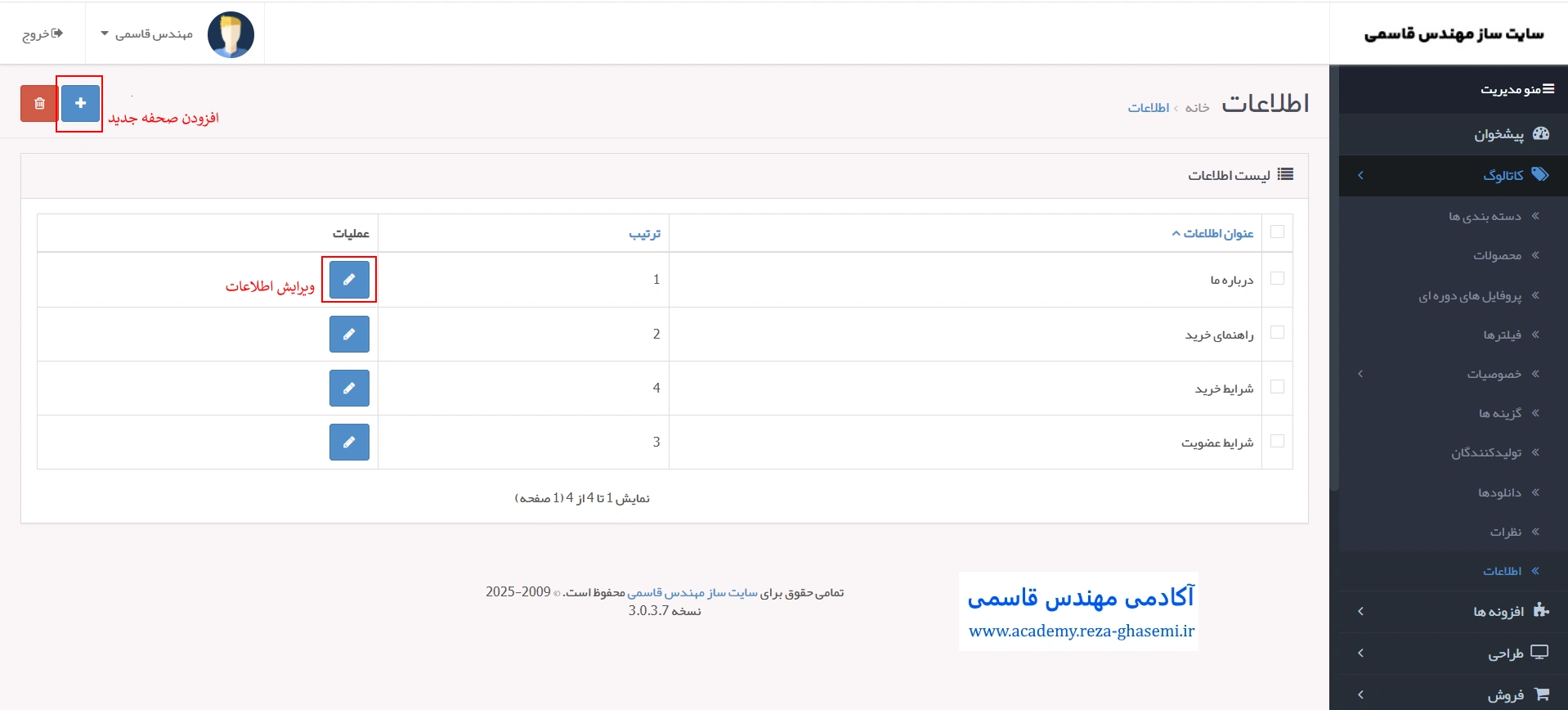
Task: Click the dashboard gauge icon beside پیشخوان
Action: (1541, 133)
